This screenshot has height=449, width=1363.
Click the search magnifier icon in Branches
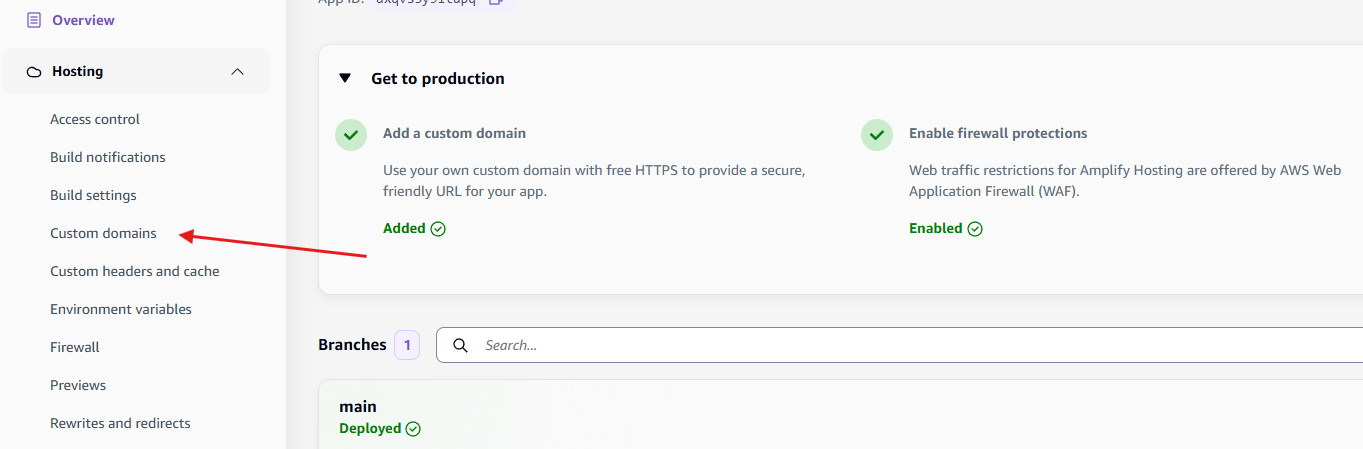click(x=460, y=345)
